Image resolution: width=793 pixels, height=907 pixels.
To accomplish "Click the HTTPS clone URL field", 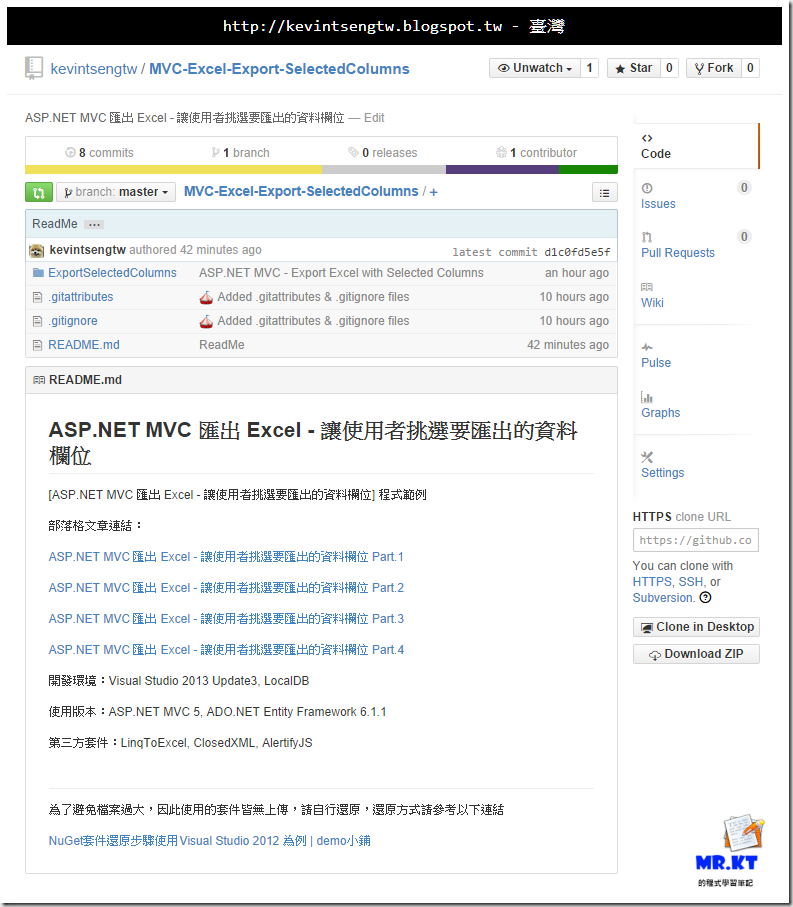I will click(696, 540).
